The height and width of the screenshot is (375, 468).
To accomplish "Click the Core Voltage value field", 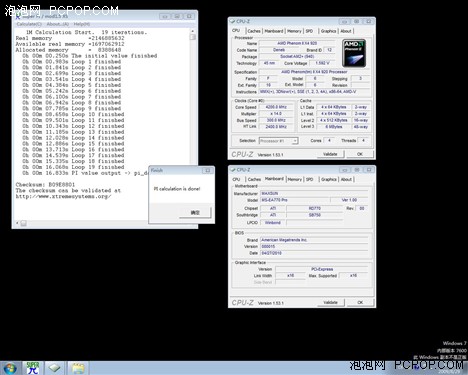I will click(322, 63).
